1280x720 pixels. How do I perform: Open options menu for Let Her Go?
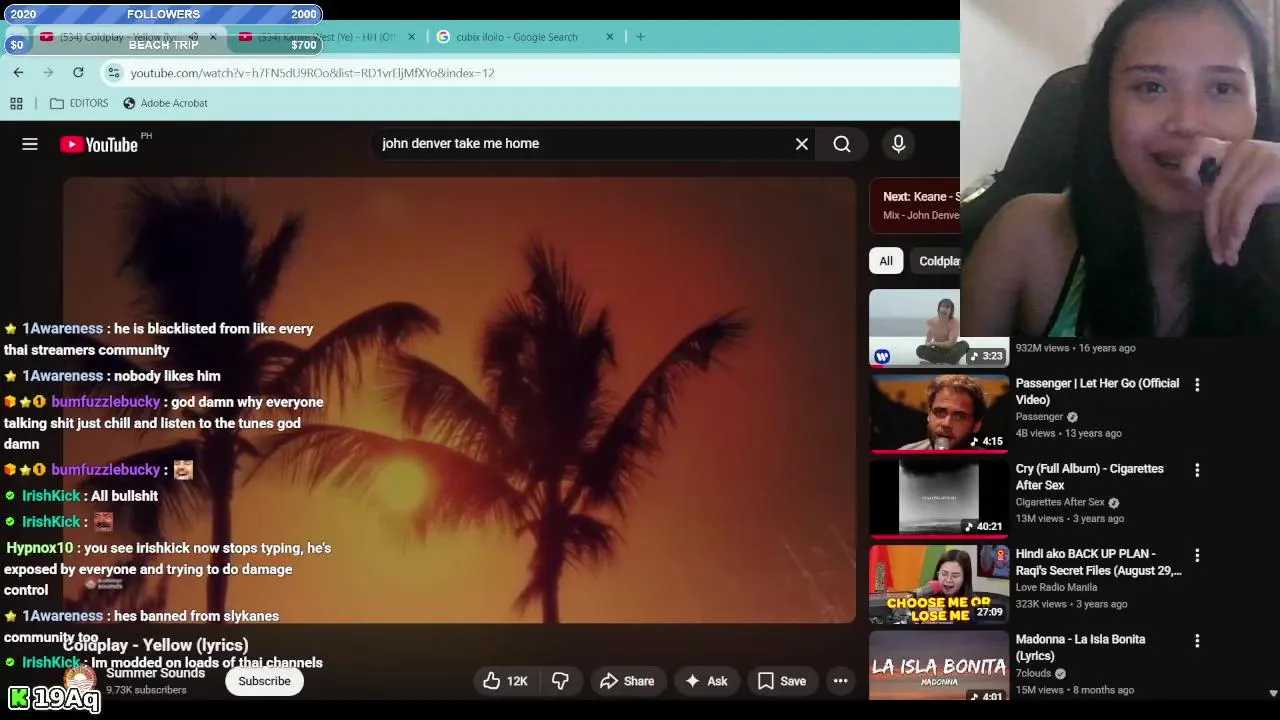tap(1197, 384)
